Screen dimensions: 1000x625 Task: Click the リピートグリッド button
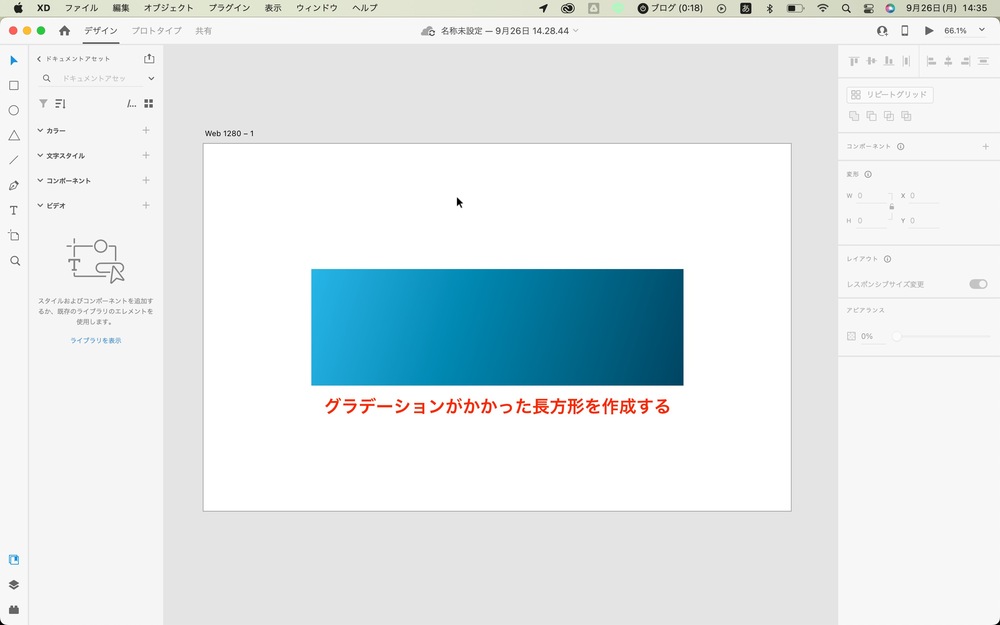890,94
